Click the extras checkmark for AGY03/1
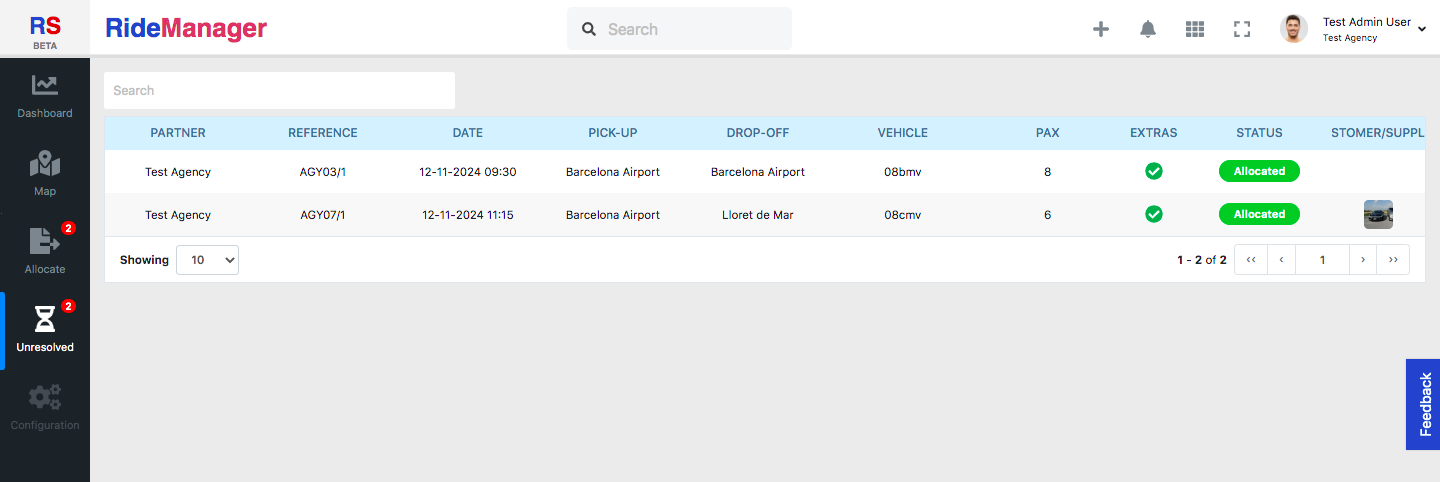Viewport: 1440px width, 482px height. (x=1153, y=171)
